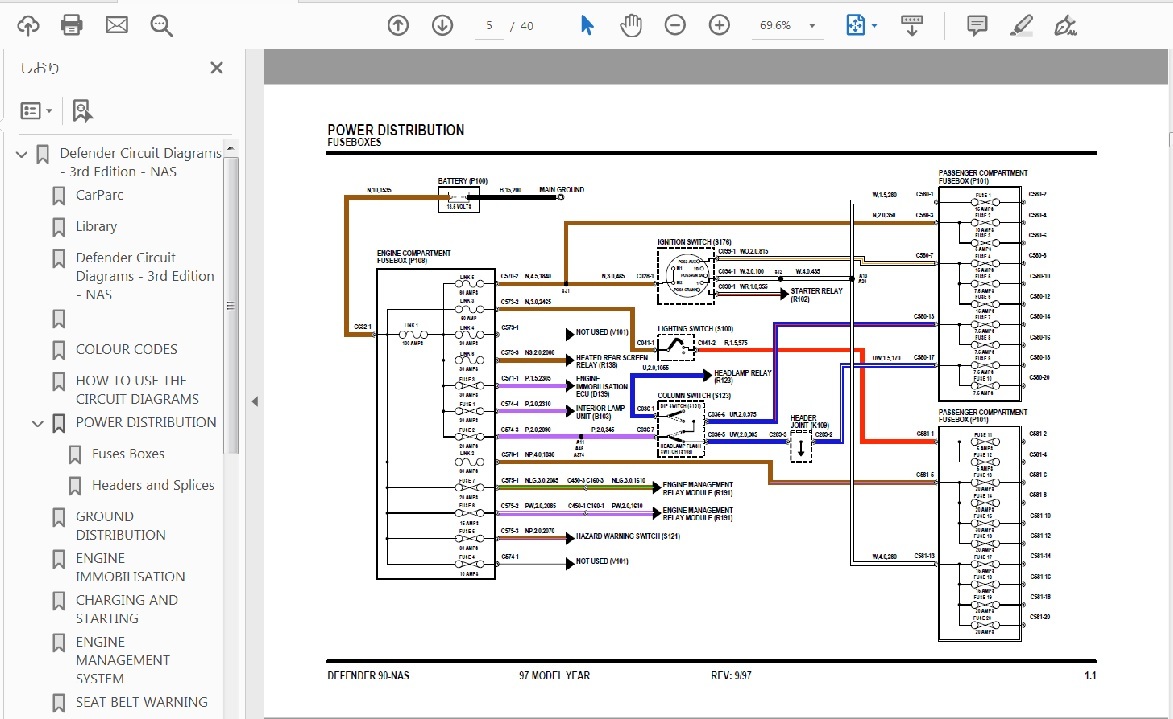Click the unnamed blank bookmark icon
The width and height of the screenshot is (1173, 719).
coord(58,319)
